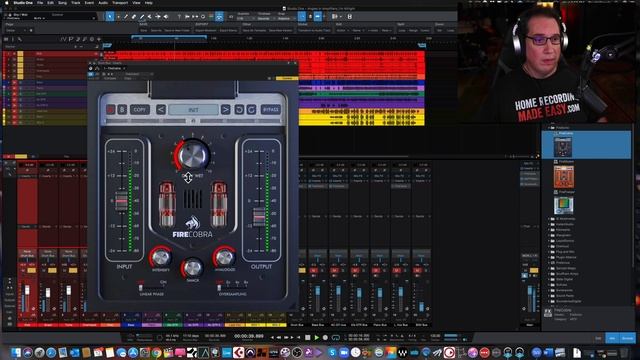Click the FireCobra undo icon

pyautogui.click(x=239, y=109)
